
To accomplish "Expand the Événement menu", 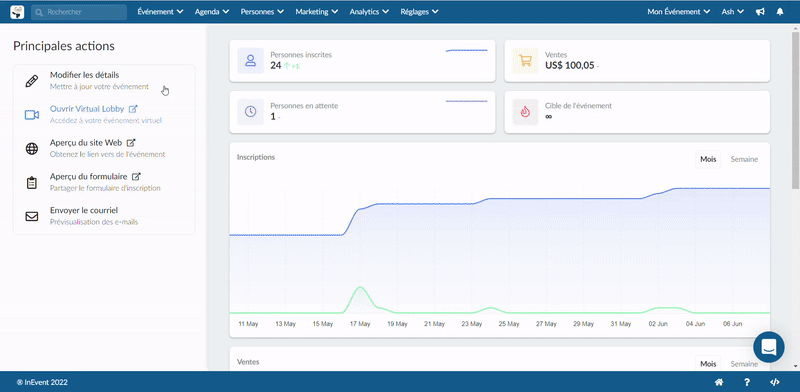I will (x=160, y=12).
